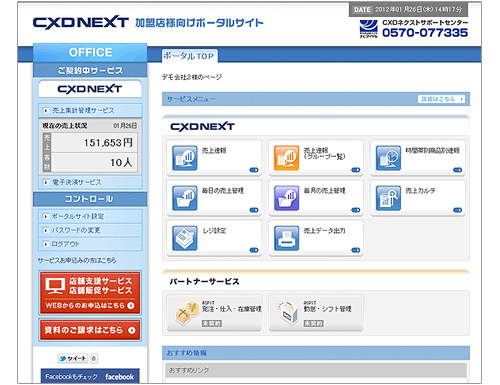The height and width of the screenshot is (385, 500).
Task: Click the 未契約 badge under 勤怠・シフト管理
Action: pyautogui.click(x=313, y=323)
